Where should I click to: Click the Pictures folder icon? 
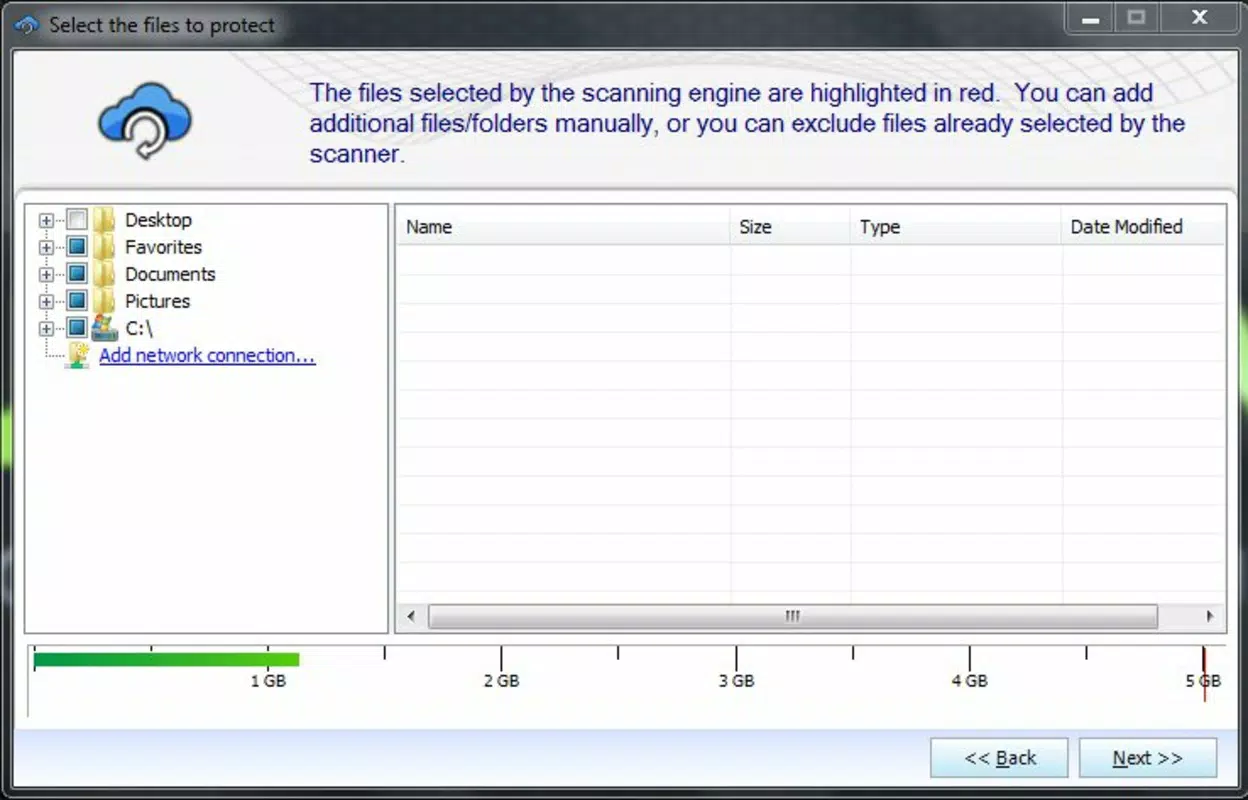pyautogui.click(x=104, y=301)
